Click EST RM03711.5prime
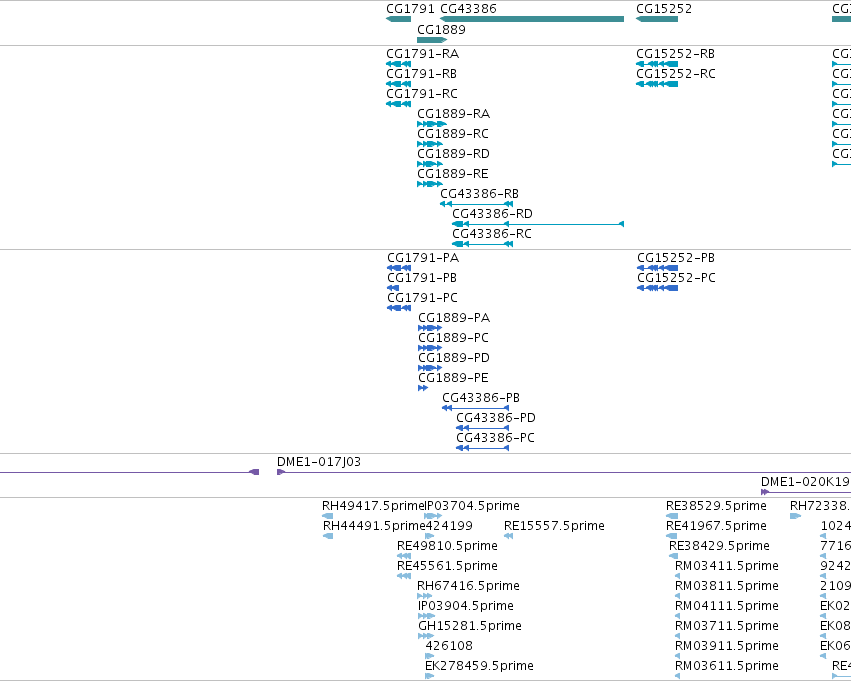Viewport: 851px width, 681px height. pos(727,626)
